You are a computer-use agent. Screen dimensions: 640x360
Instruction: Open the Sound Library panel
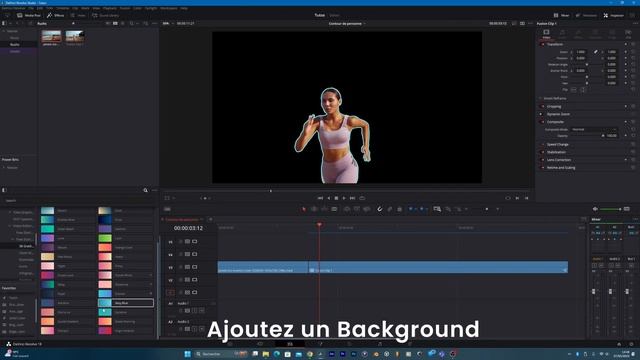click(x=105, y=16)
